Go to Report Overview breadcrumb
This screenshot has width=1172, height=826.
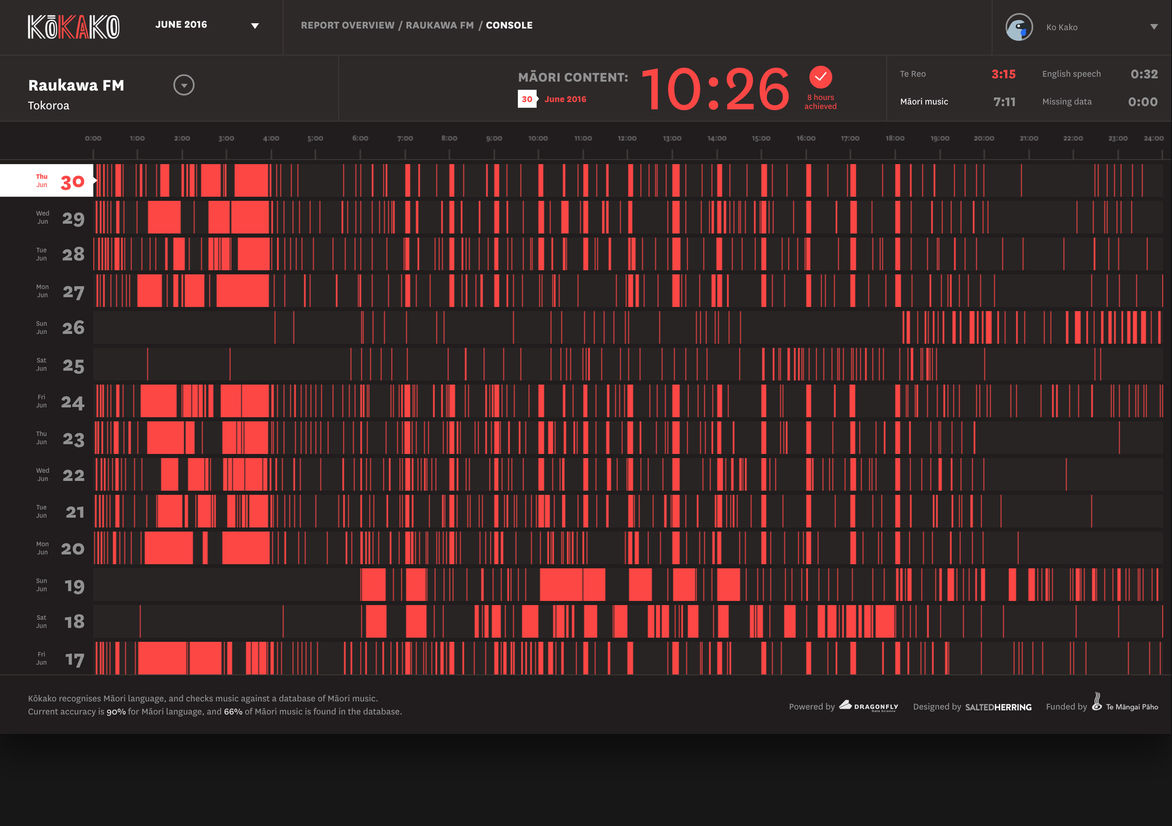pyautogui.click(x=347, y=25)
